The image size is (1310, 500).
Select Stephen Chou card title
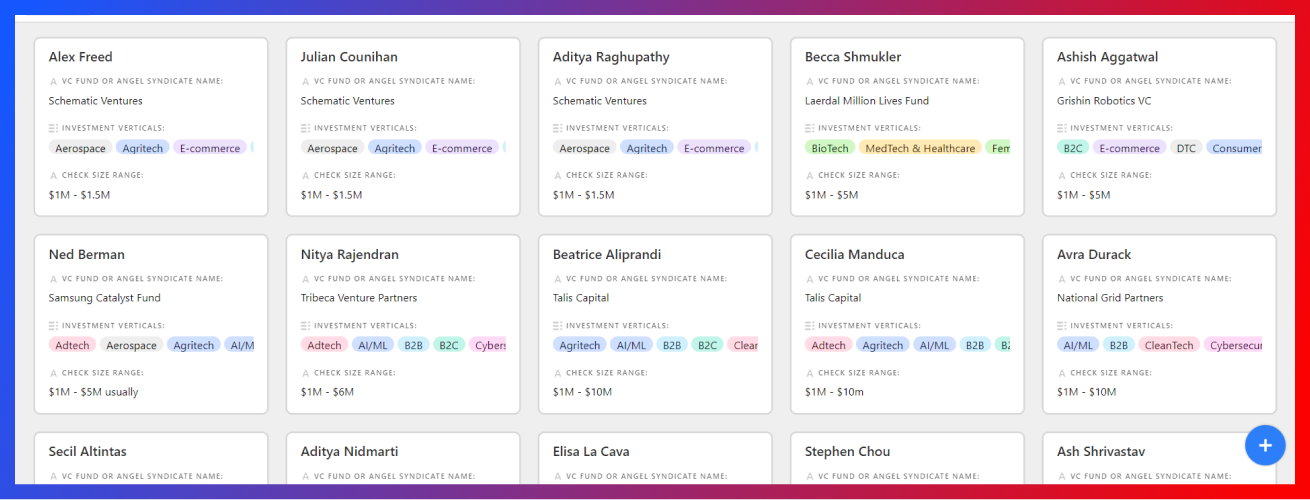click(847, 452)
